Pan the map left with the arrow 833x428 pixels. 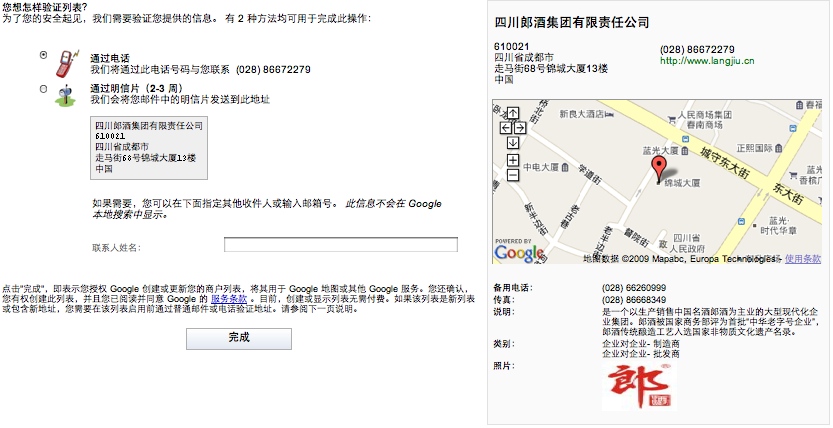505,127
